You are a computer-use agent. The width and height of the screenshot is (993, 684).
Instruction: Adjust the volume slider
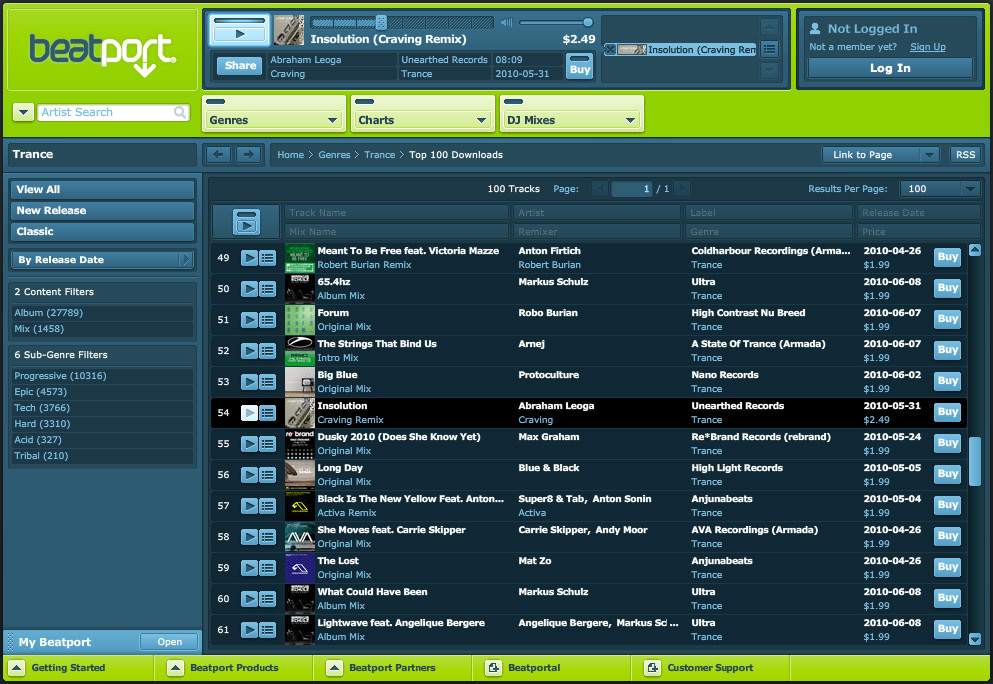coord(555,22)
